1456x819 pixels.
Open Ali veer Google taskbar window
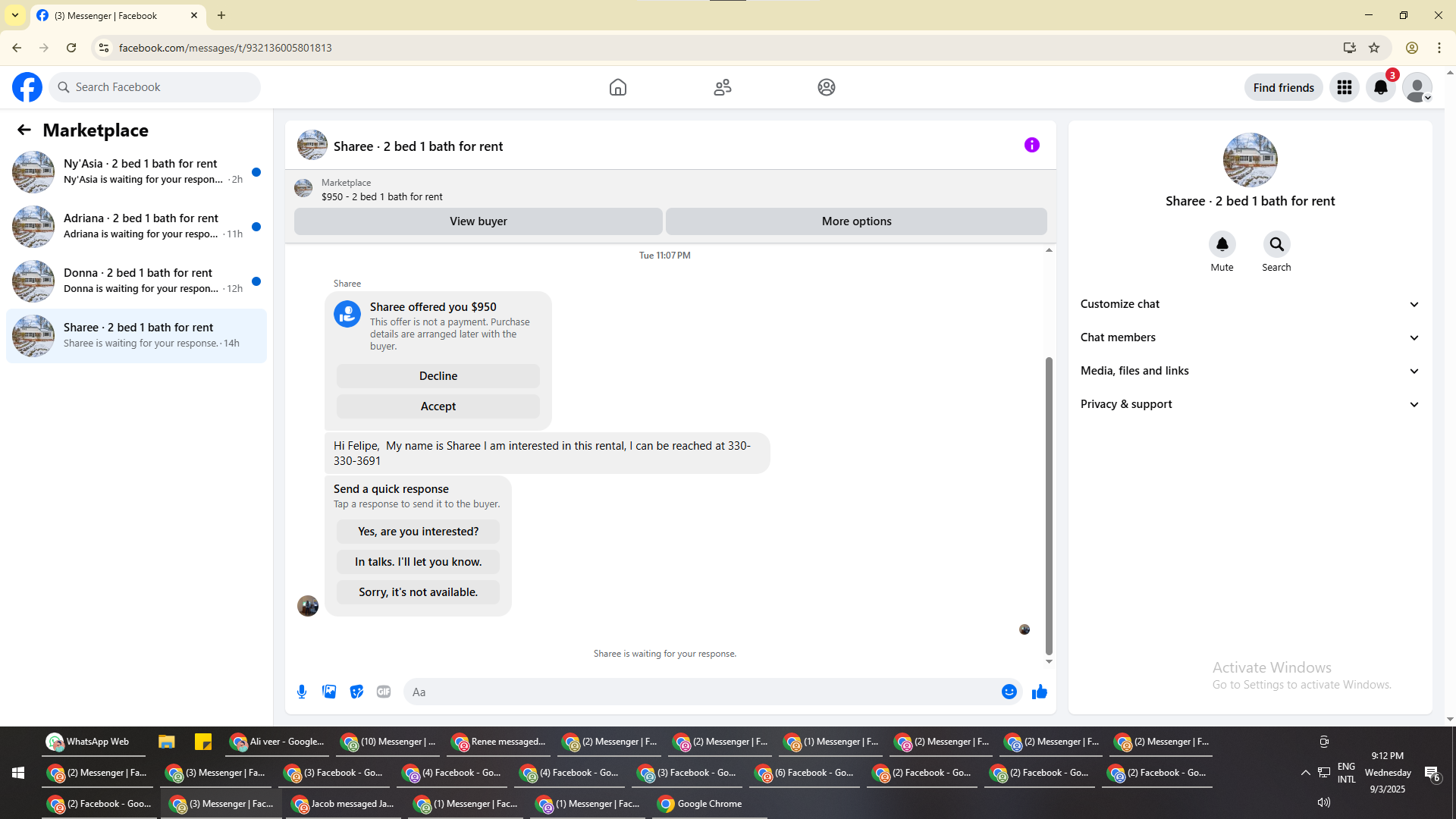click(x=277, y=742)
